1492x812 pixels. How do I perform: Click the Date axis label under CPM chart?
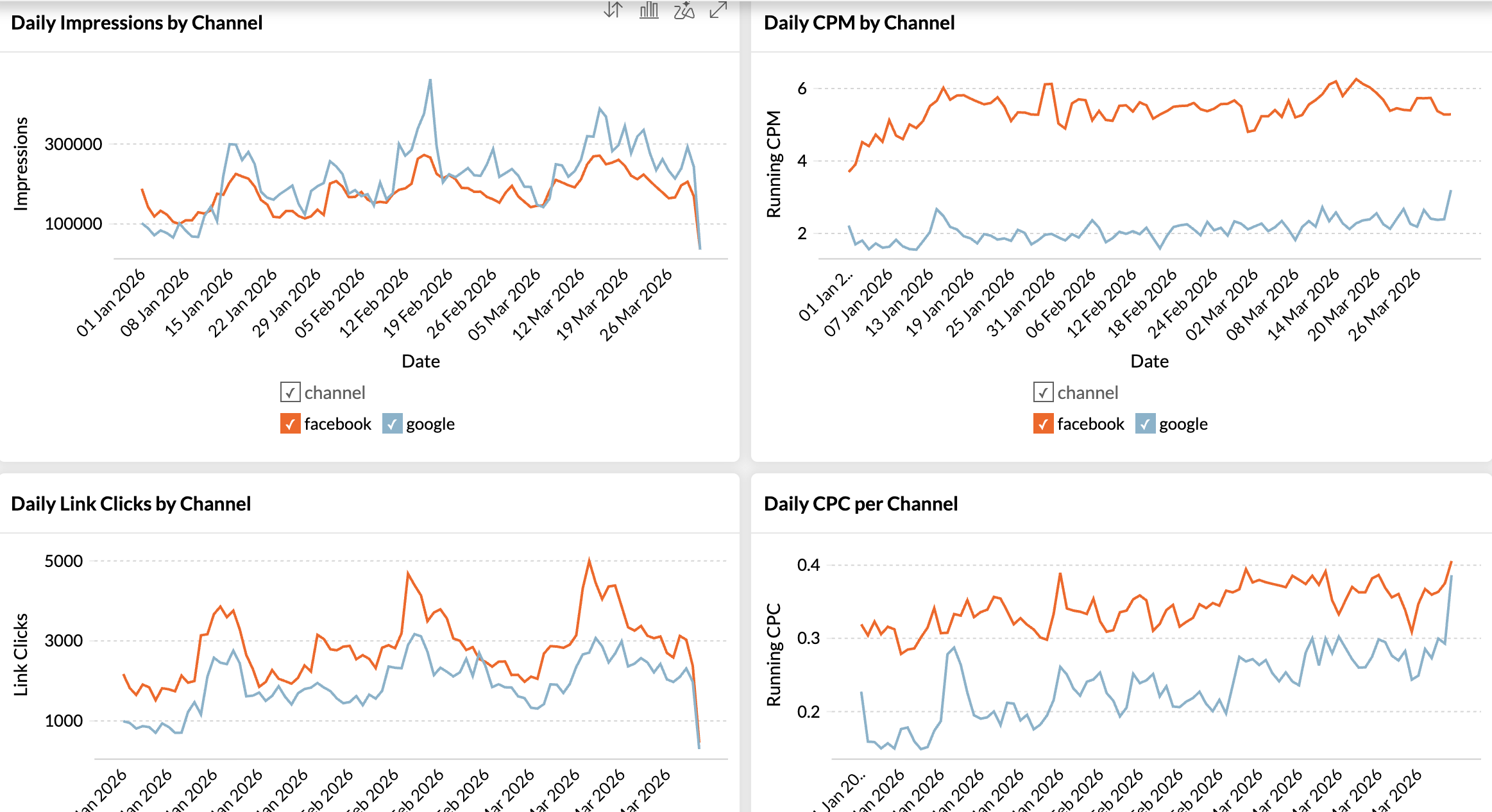pos(1149,361)
